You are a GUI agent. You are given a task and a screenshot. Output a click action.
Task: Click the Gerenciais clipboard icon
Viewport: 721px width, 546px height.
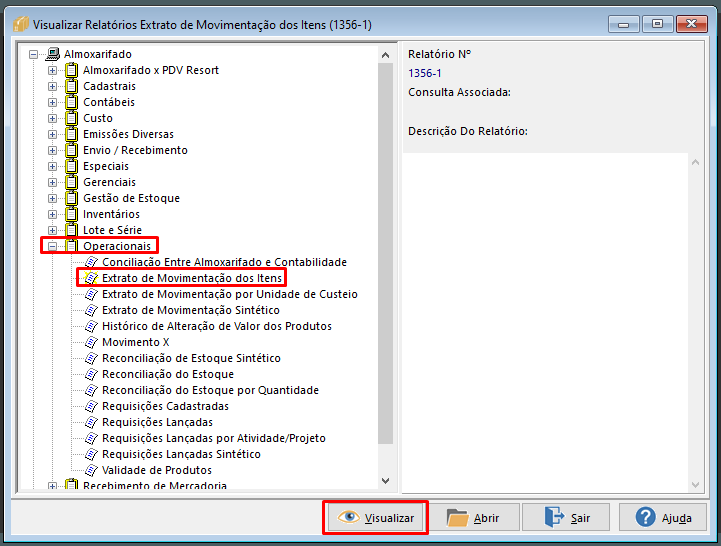[x=71, y=182]
